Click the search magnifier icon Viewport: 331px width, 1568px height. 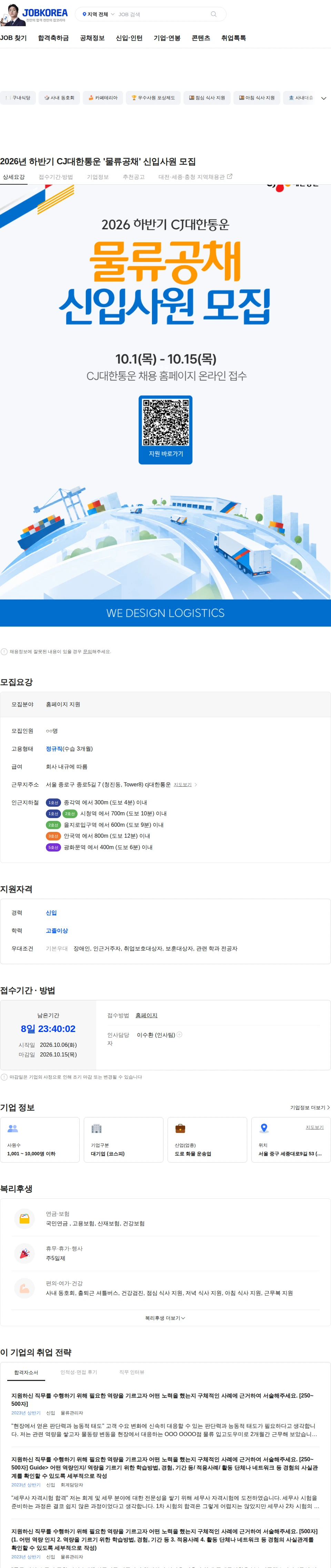pyautogui.click(x=213, y=14)
